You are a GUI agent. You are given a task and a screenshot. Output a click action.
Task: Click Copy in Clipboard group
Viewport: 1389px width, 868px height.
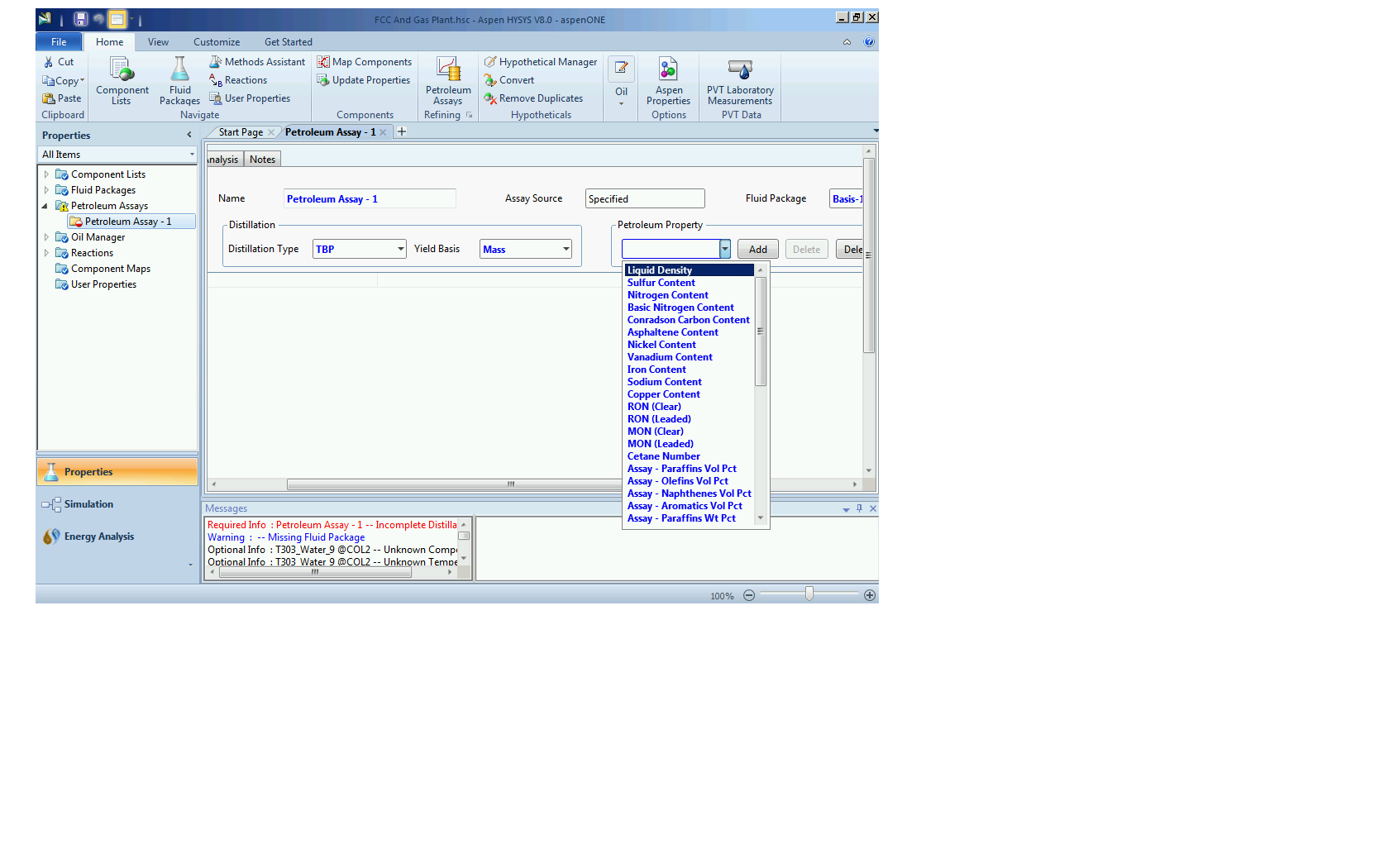63,80
